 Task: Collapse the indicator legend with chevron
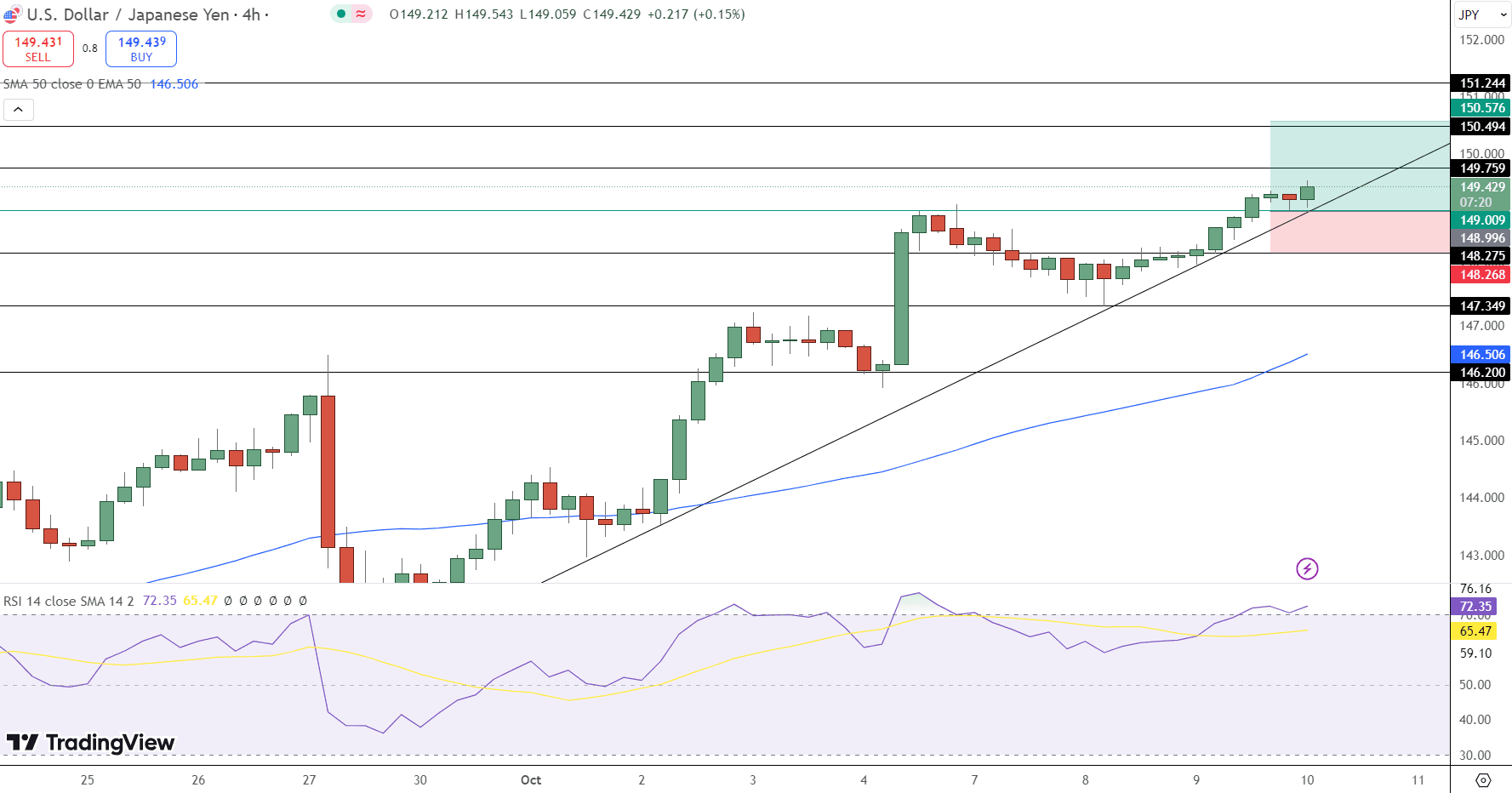(x=18, y=109)
